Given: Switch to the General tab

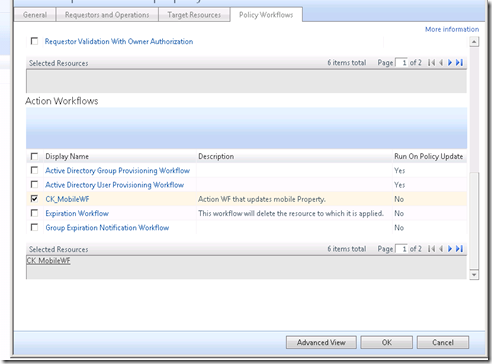Looking at the screenshot, I should tap(35, 15).
